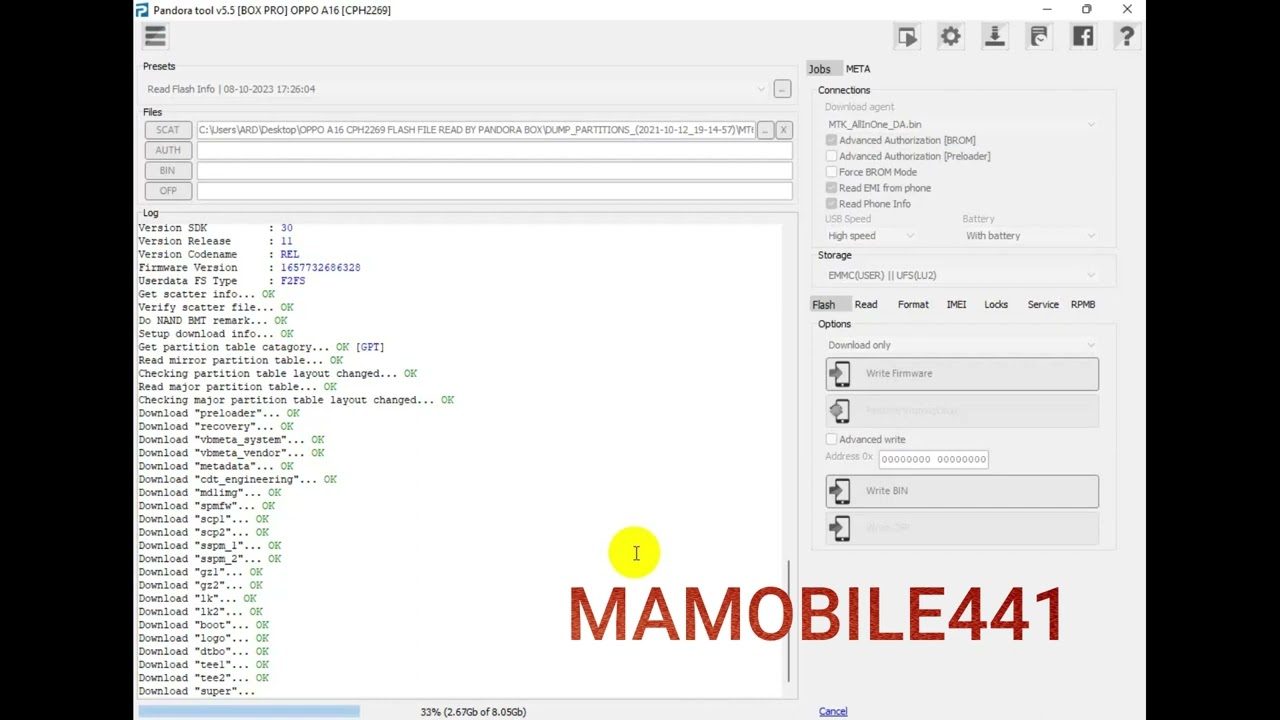1280x720 pixels.
Task: Open the Read tab
Action: click(866, 304)
